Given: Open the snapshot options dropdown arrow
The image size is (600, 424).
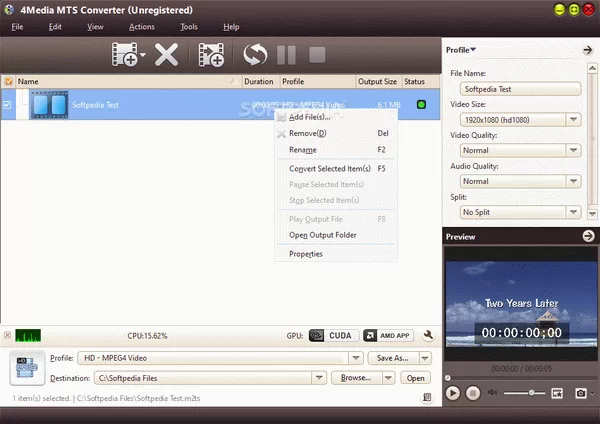Looking at the screenshot, I should pos(592,393).
